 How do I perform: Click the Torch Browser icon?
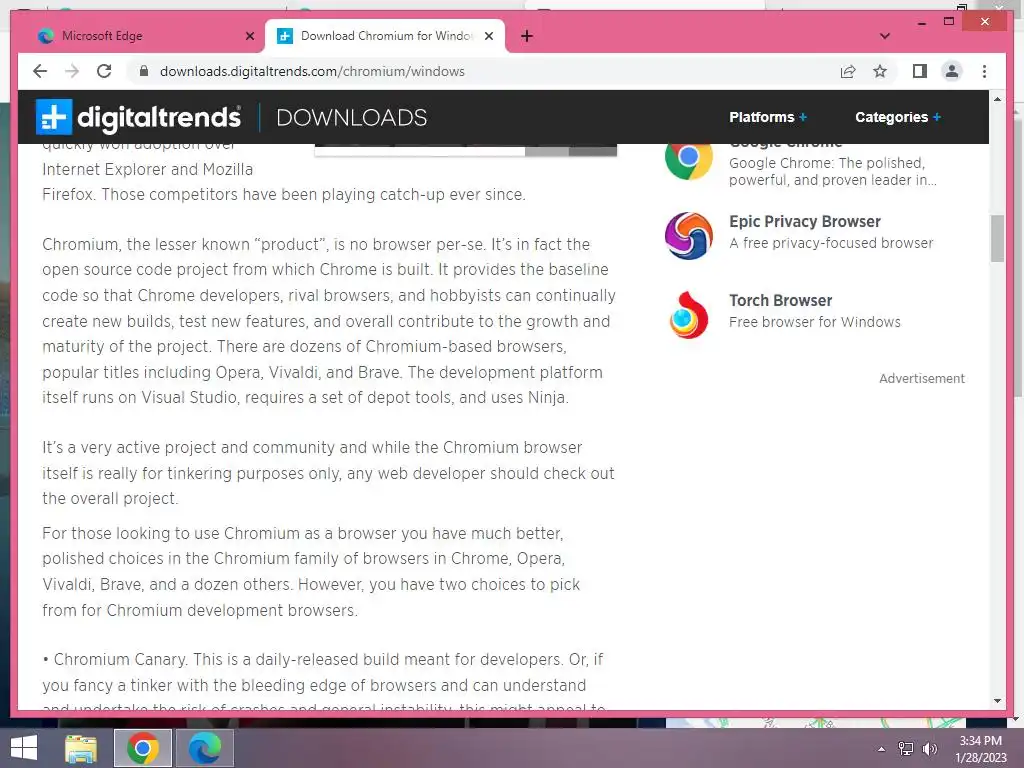click(x=688, y=315)
